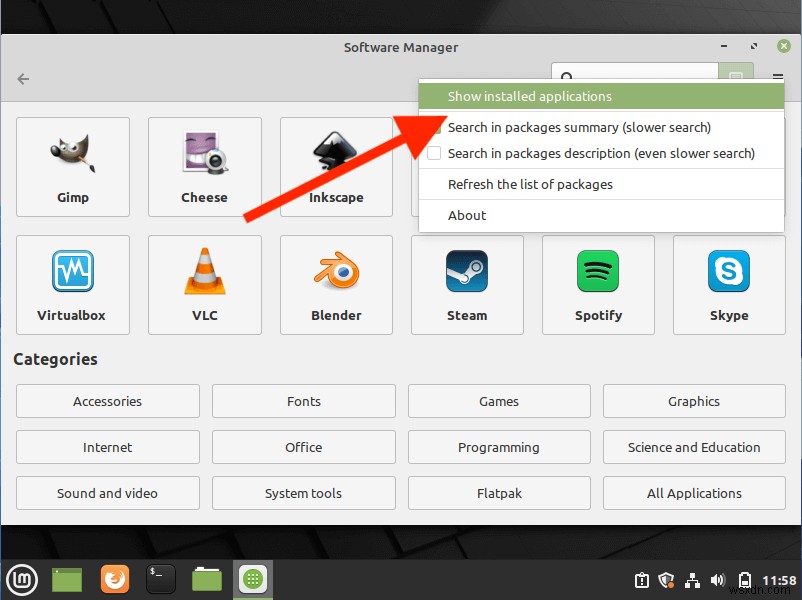
Task: Open the All Applications category
Action: [693, 493]
